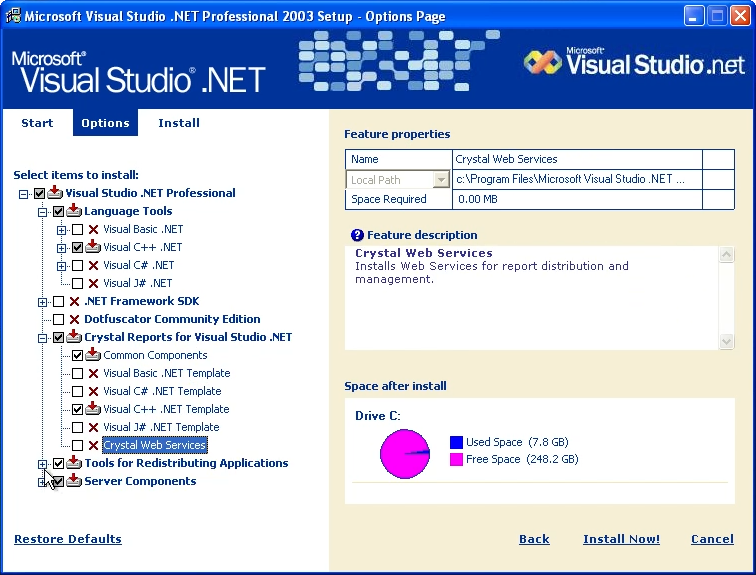
Task: Uncheck the Visual C++ .NET Template checkbox
Action: click(x=77, y=409)
